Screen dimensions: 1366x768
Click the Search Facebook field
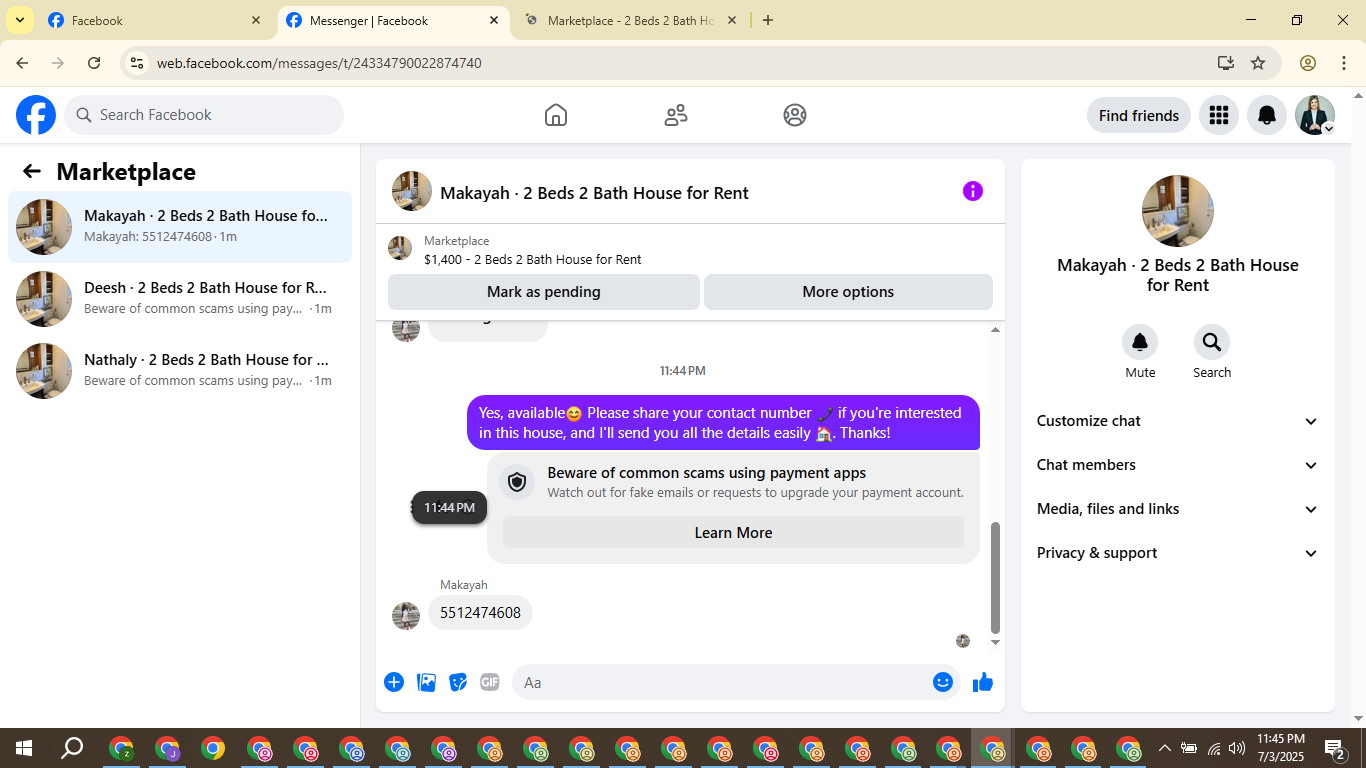(204, 115)
